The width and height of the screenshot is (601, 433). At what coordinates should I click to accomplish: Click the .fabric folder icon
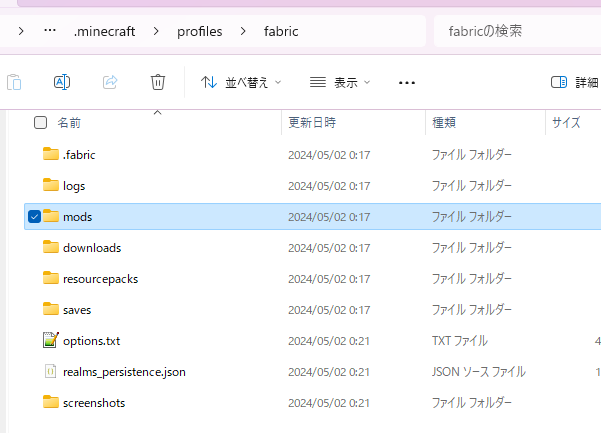pyautogui.click(x=51, y=154)
